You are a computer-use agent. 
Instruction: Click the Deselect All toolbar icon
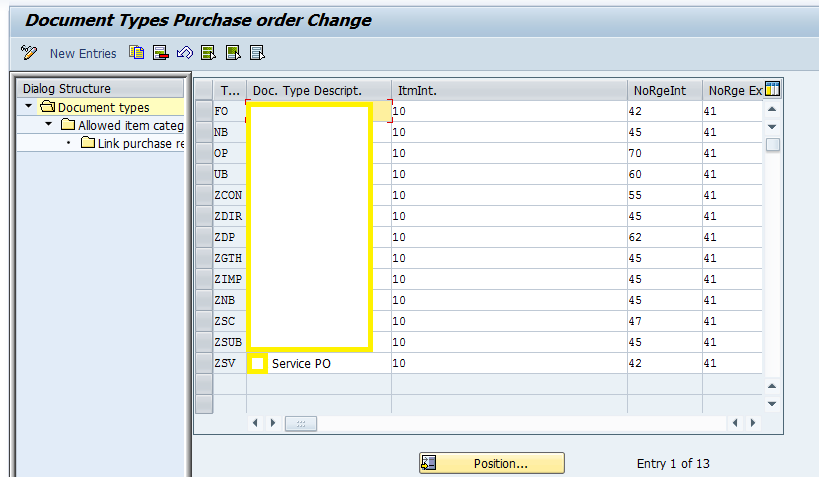[257, 53]
